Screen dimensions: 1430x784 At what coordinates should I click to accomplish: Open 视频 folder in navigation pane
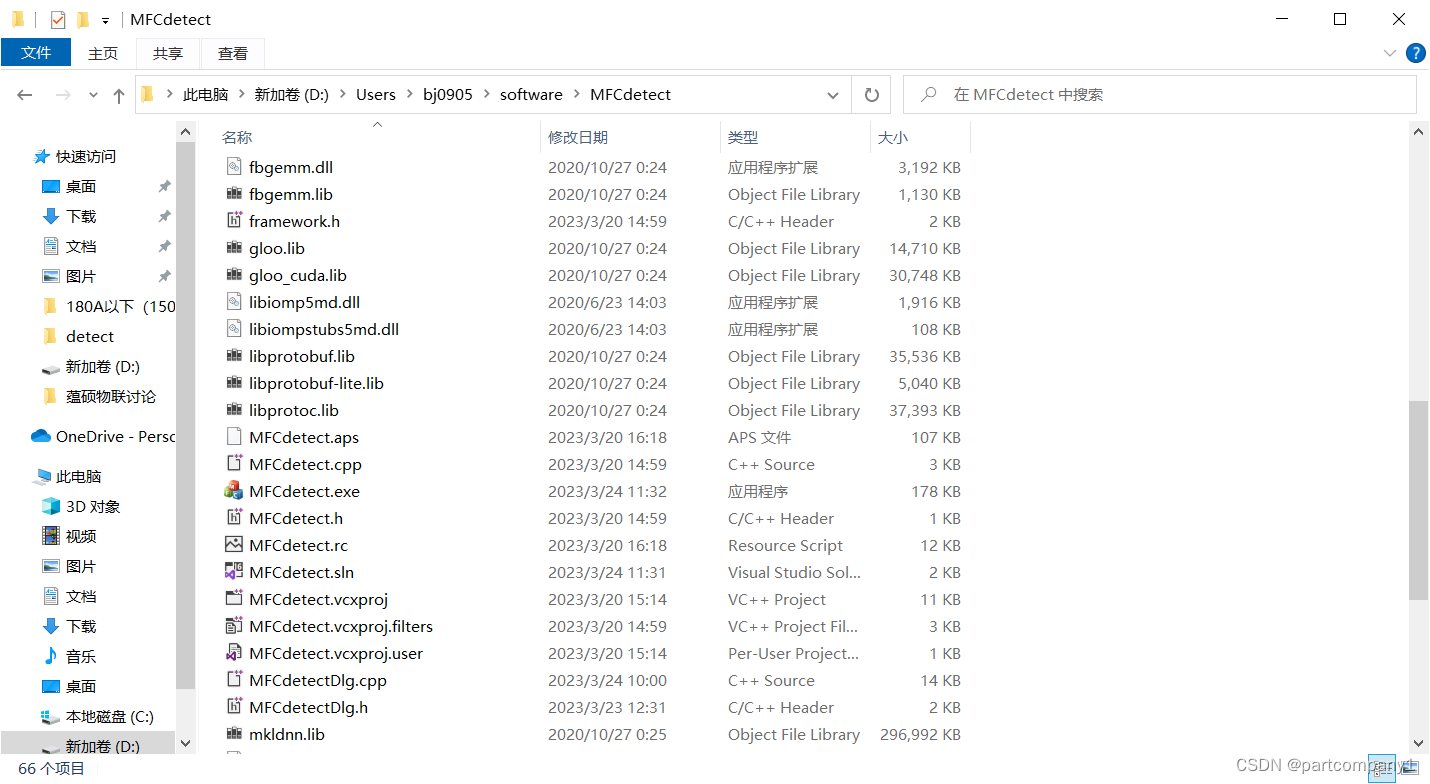coord(69,536)
